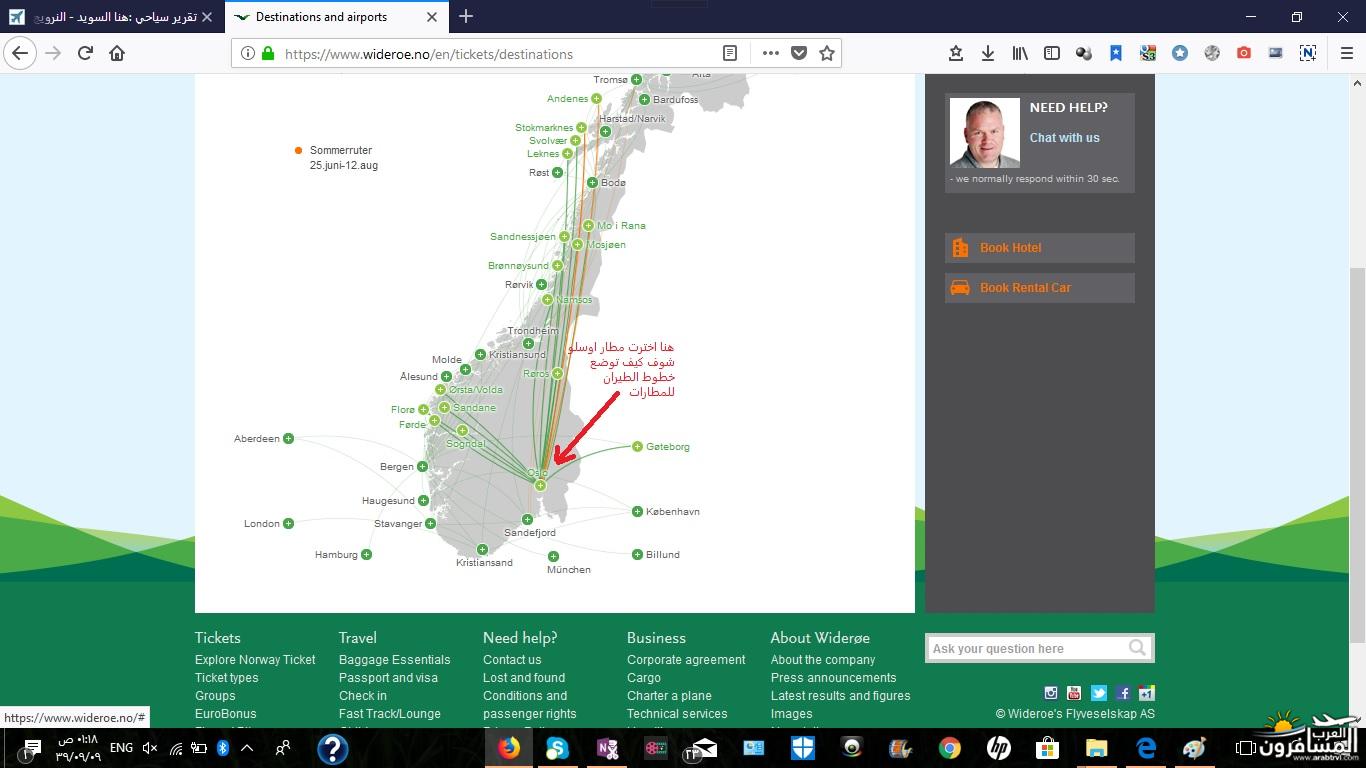The image size is (1366, 768).
Task: Select the Stavanger airport node
Action: (430, 523)
